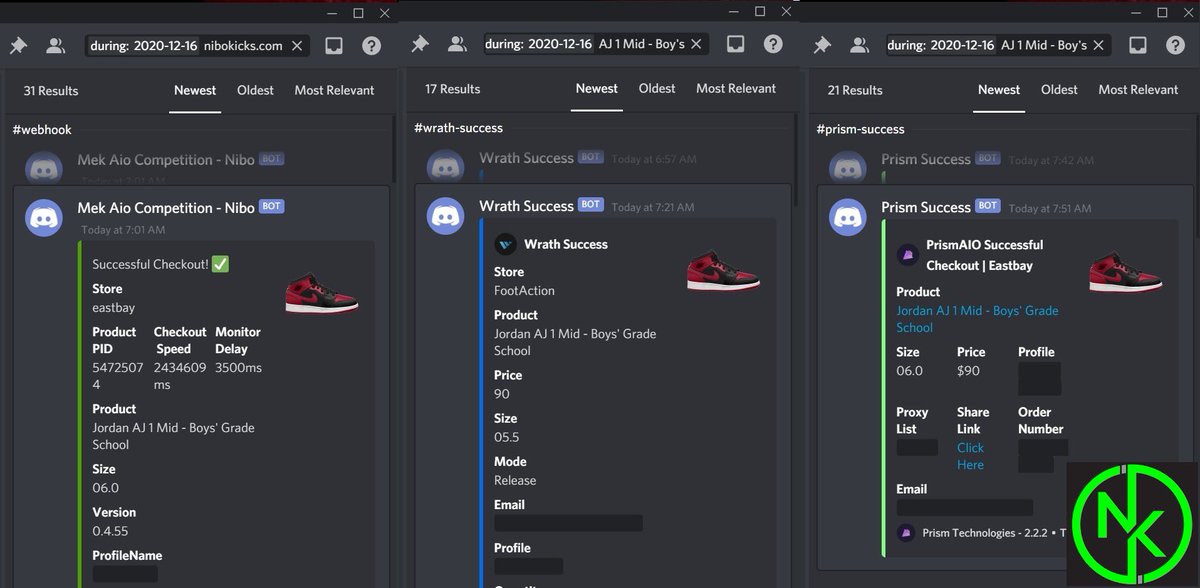This screenshot has height=588, width=1200.
Task: Sort by Oldest in the 31 Results window
Action: (255, 90)
